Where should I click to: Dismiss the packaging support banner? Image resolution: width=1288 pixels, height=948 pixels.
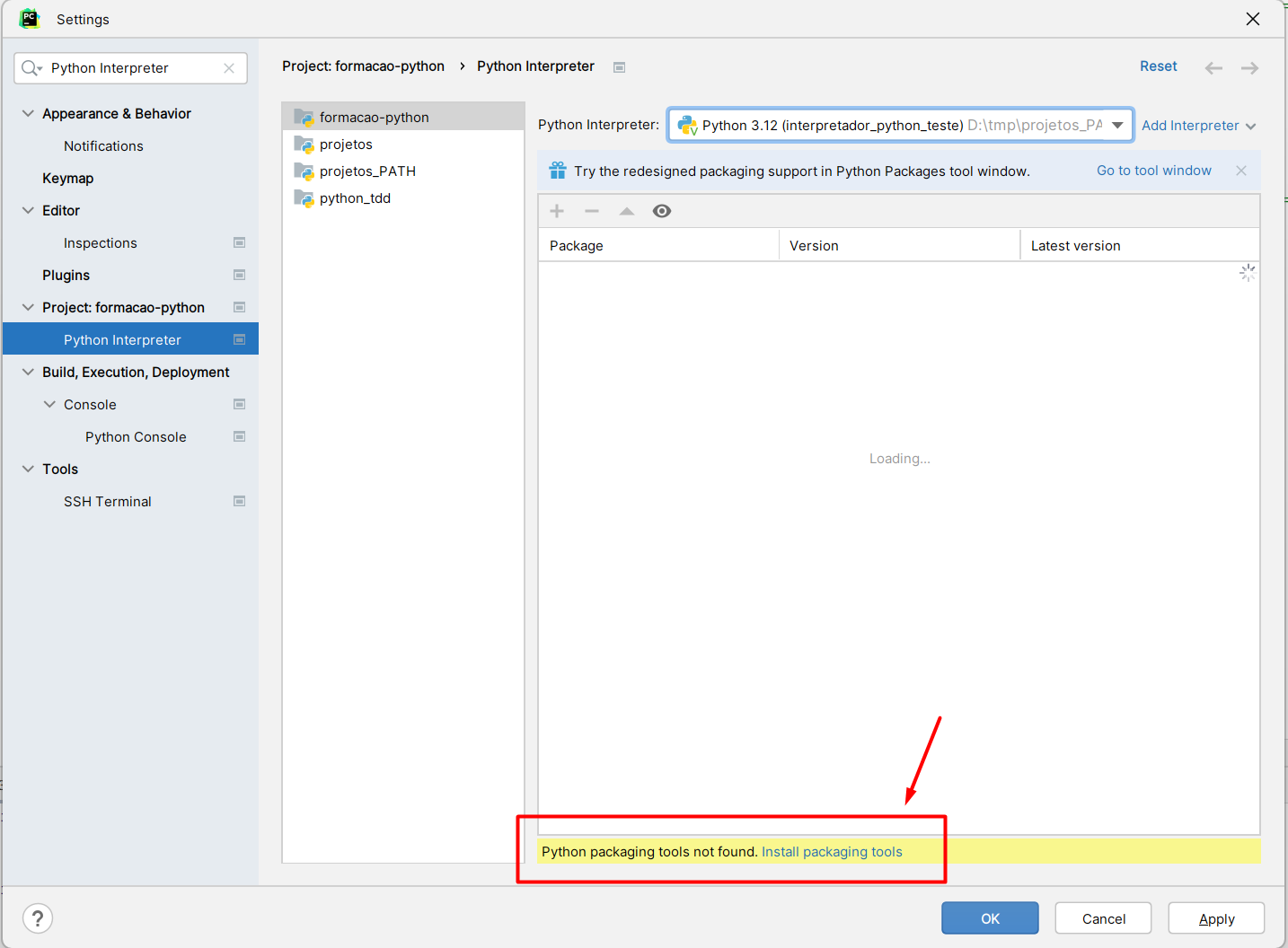point(1241,171)
